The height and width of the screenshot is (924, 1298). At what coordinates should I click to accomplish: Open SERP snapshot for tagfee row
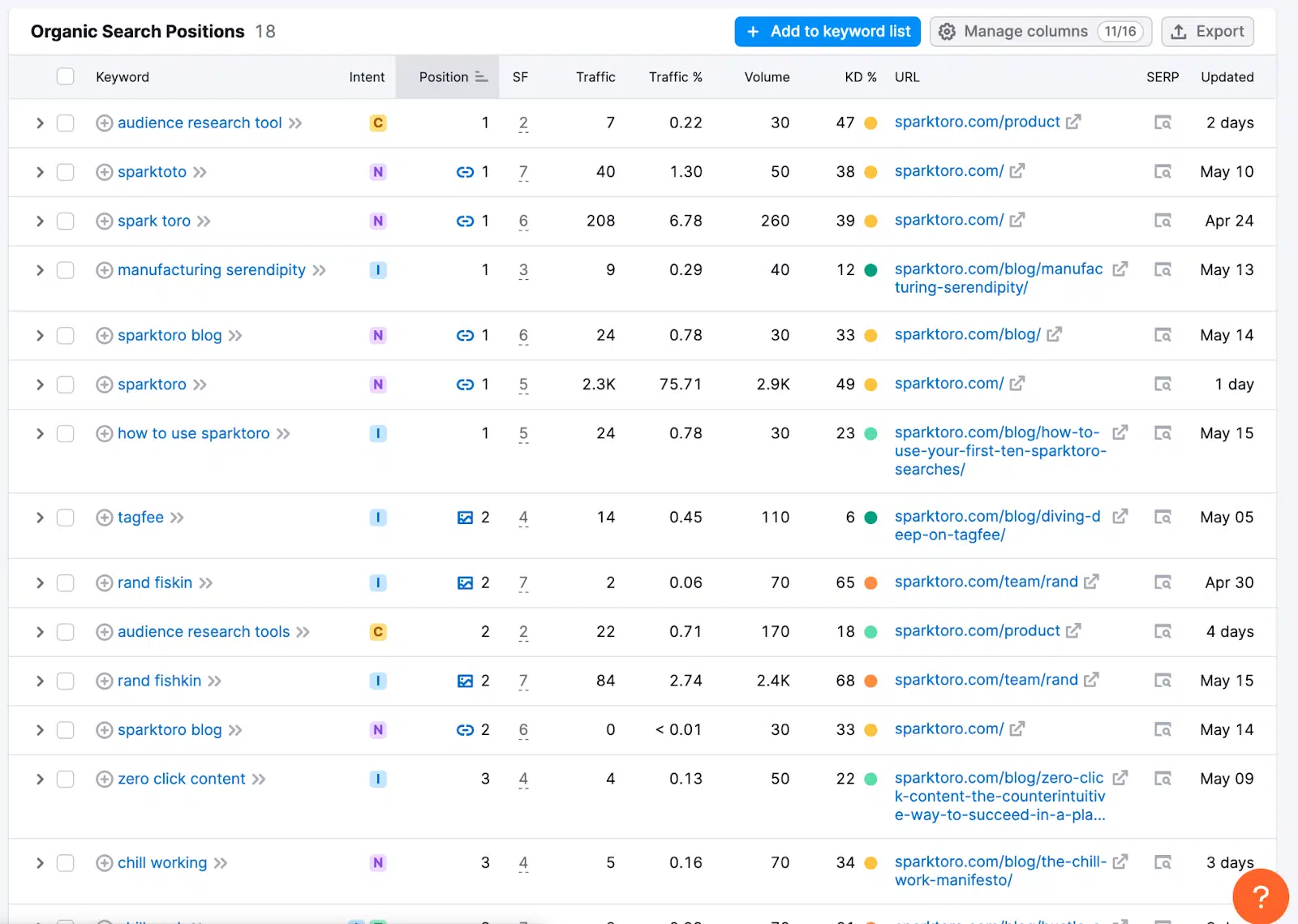[x=1163, y=518]
